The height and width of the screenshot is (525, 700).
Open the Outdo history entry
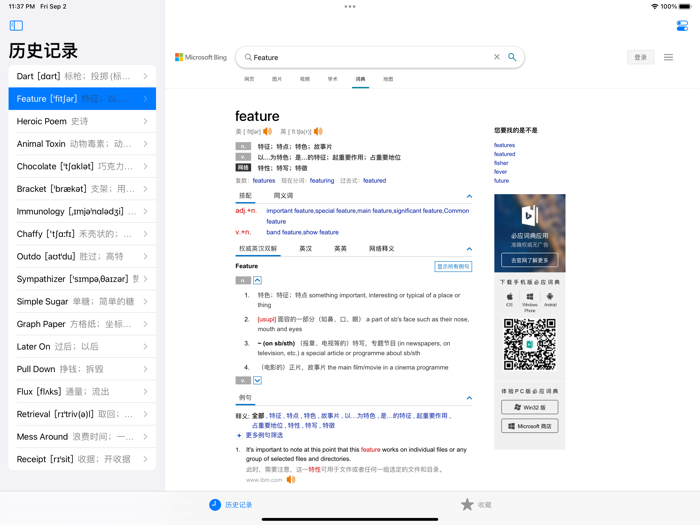[x=82, y=256]
